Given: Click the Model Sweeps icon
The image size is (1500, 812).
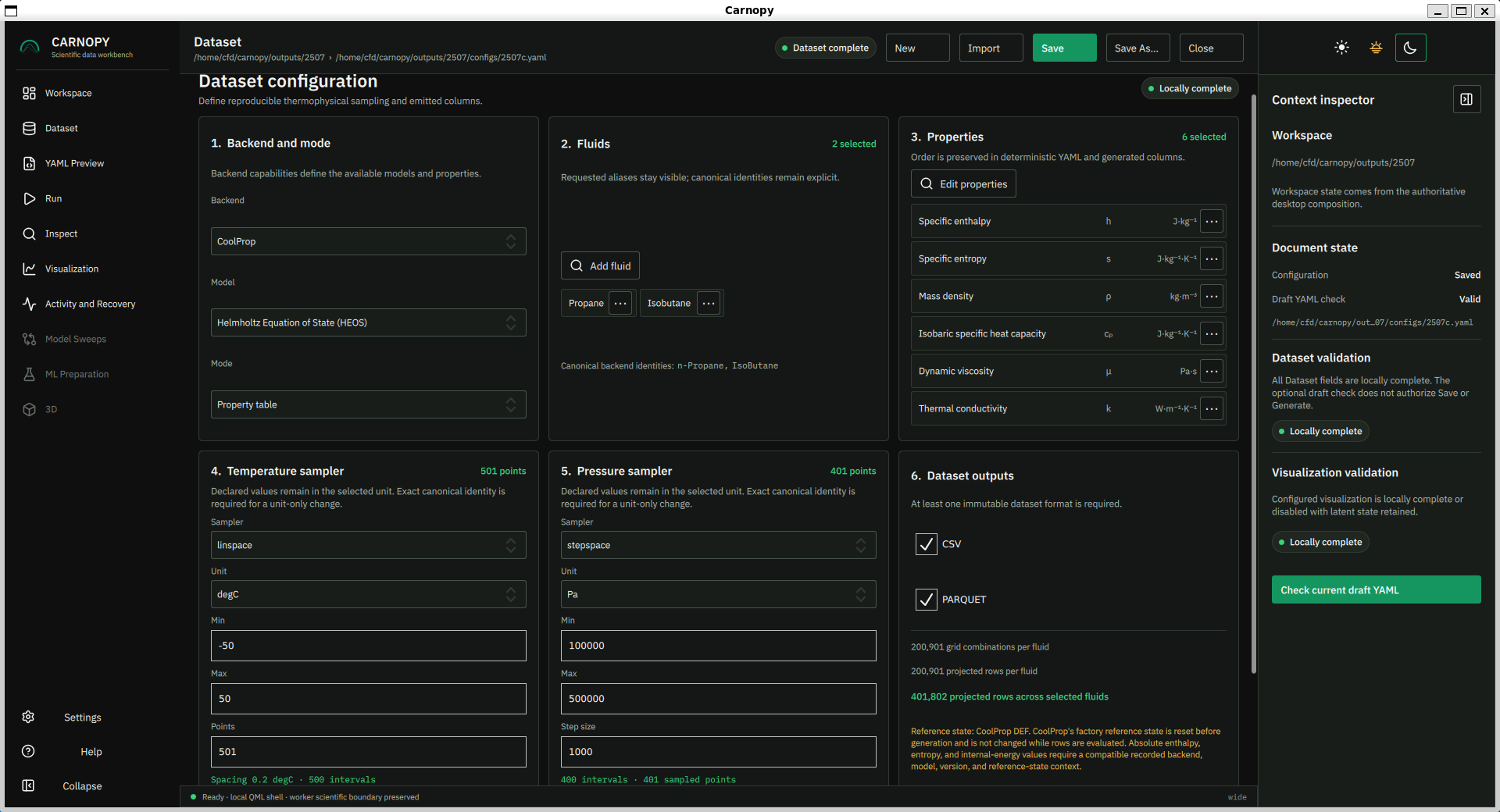Looking at the screenshot, I should 29,339.
